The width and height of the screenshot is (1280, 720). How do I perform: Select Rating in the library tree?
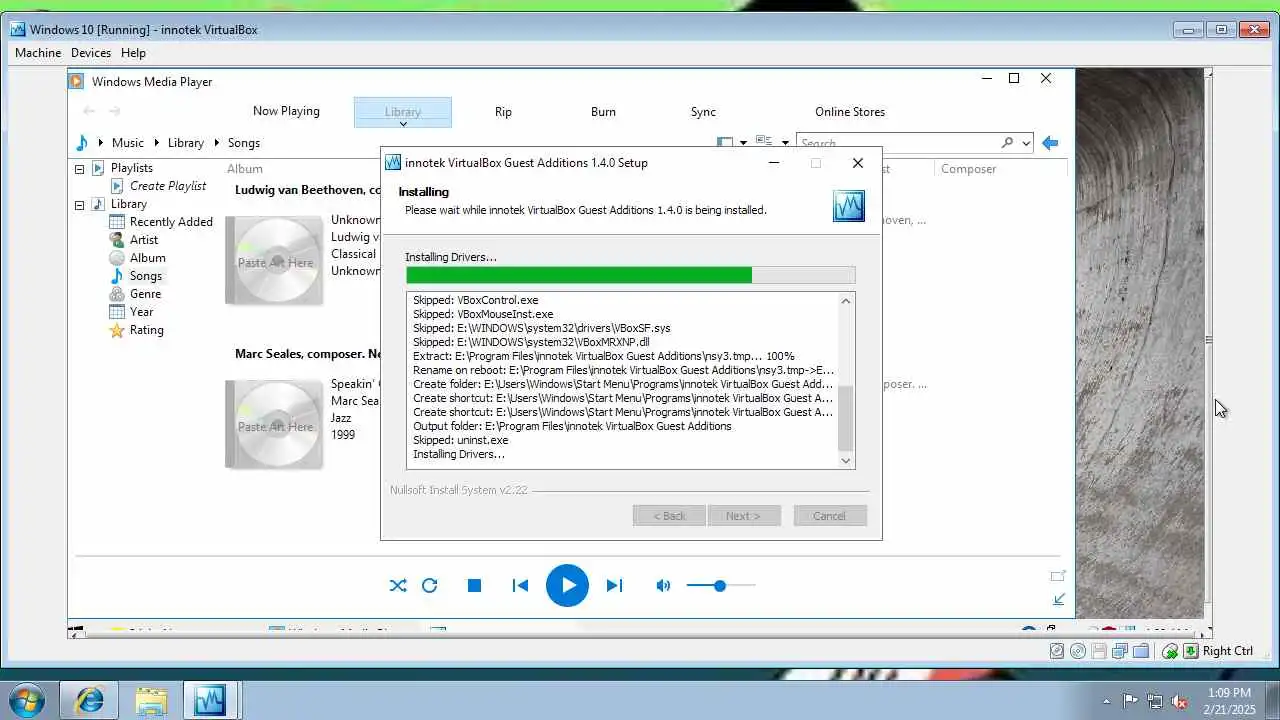(x=146, y=330)
